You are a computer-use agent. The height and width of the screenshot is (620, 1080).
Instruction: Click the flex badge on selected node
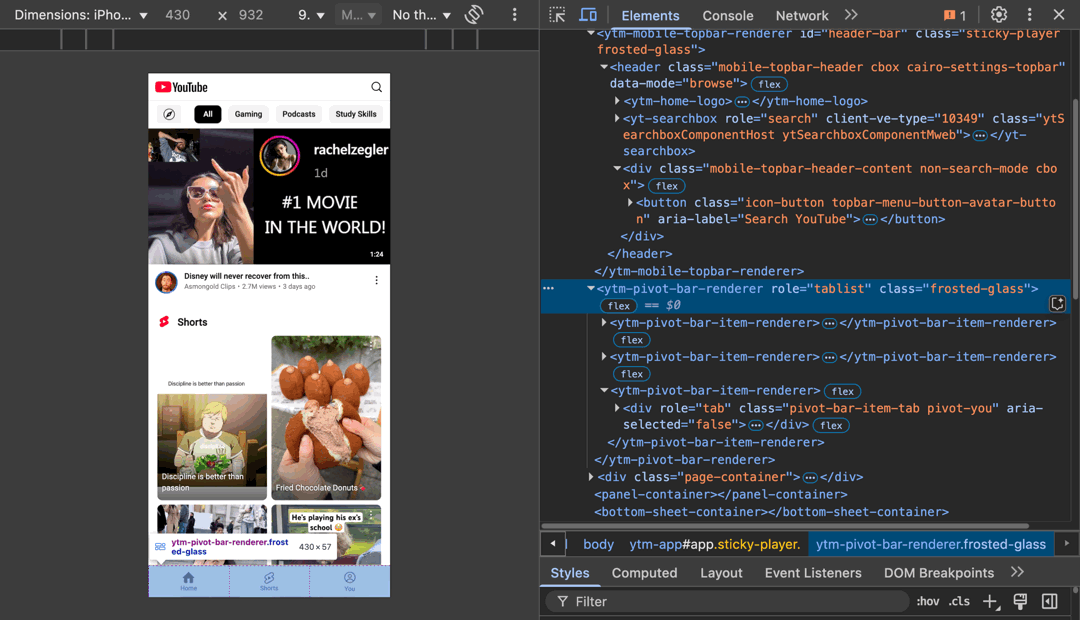click(618, 305)
